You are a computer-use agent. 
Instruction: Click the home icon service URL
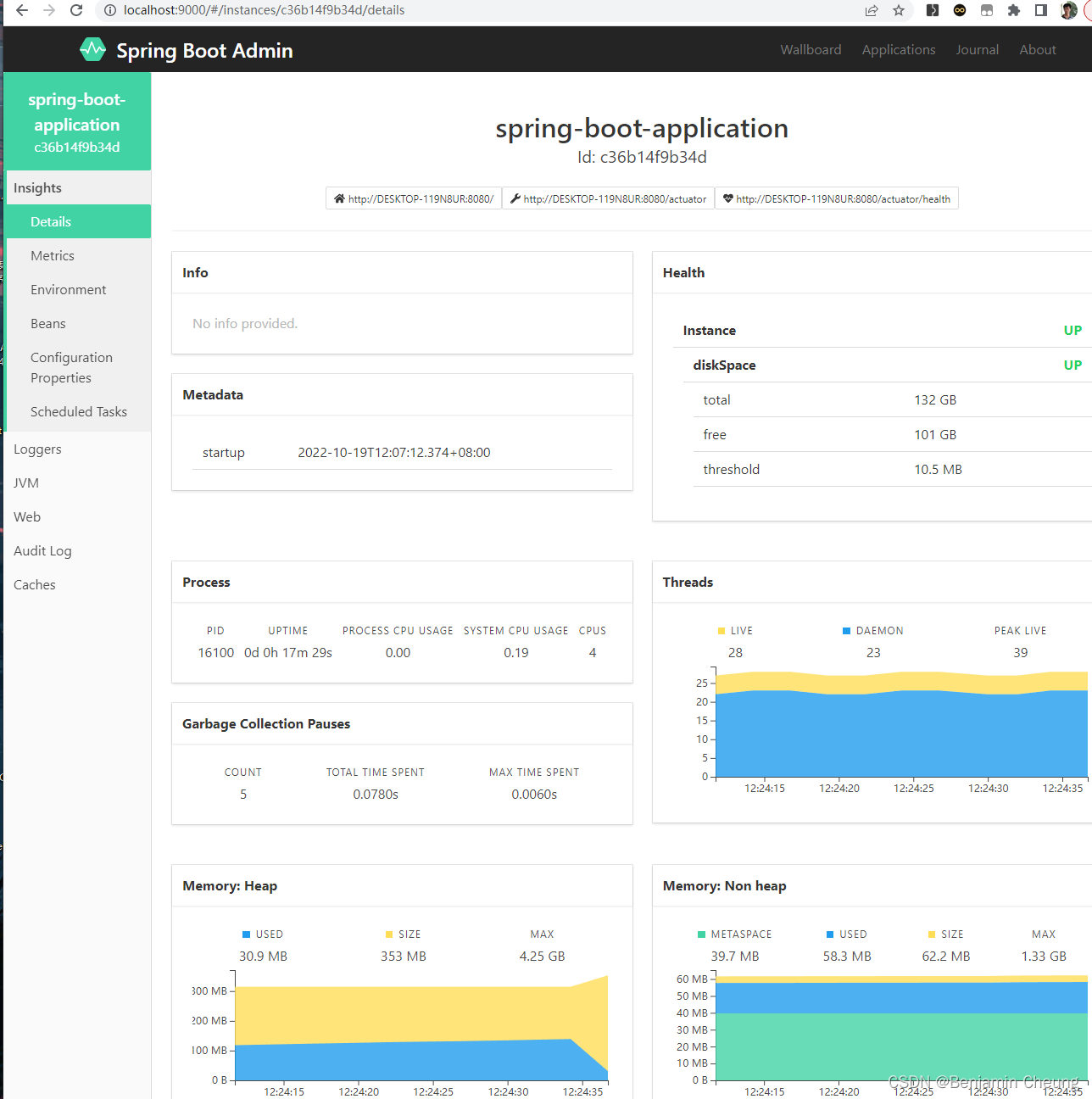tap(414, 198)
